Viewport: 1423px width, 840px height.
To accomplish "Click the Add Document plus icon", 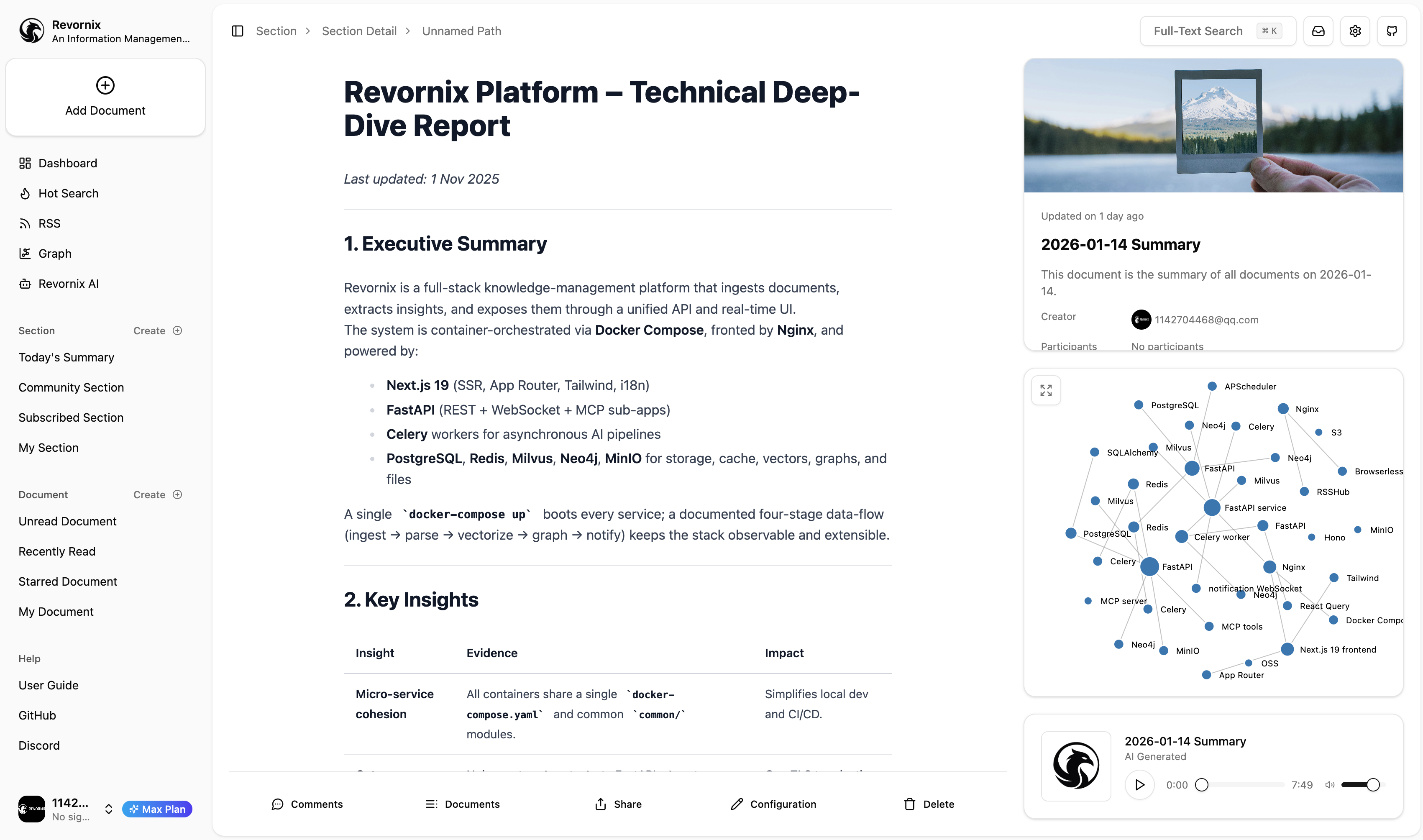I will [105, 85].
